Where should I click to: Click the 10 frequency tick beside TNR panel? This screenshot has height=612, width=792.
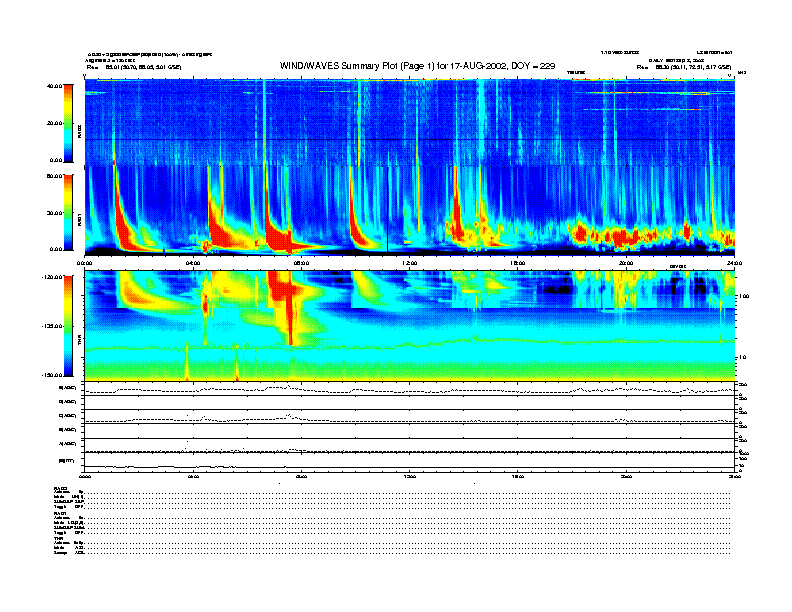pos(744,357)
